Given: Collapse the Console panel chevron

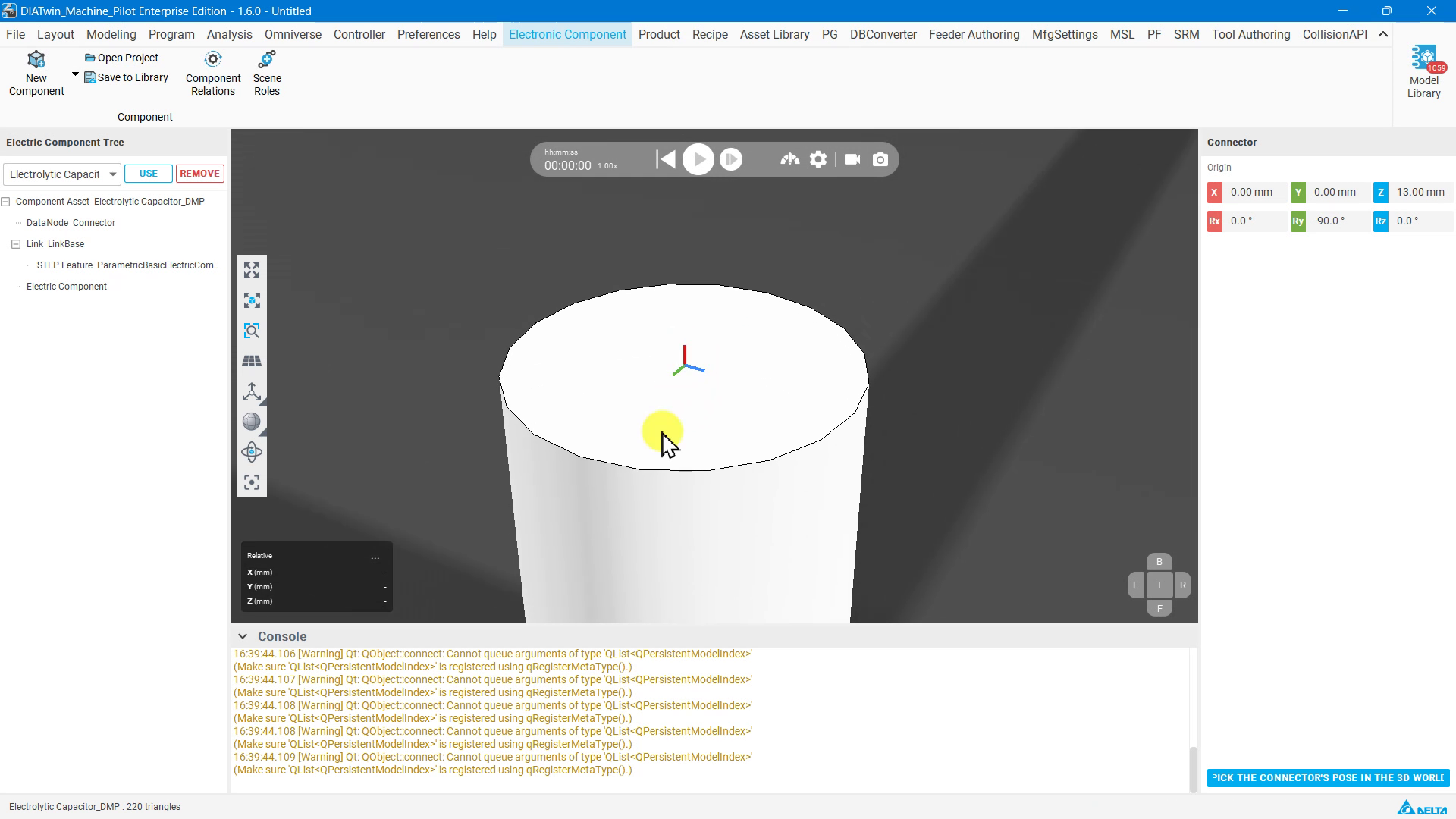Looking at the screenshot, I should [x=243, y=636].
